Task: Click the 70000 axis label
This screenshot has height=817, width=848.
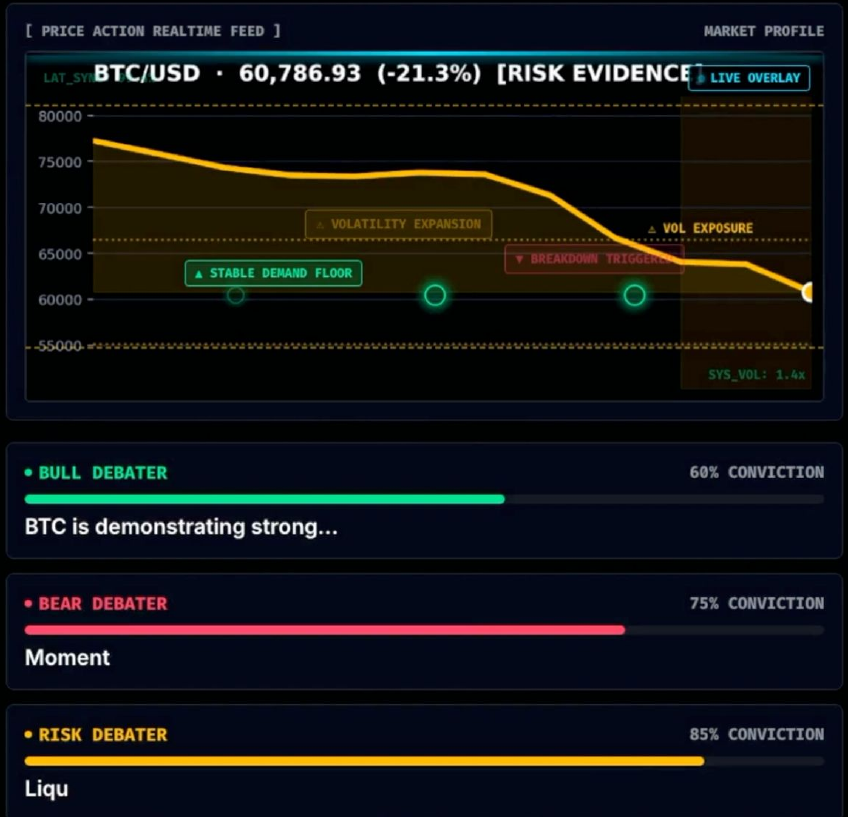Action: coord(59,208)
